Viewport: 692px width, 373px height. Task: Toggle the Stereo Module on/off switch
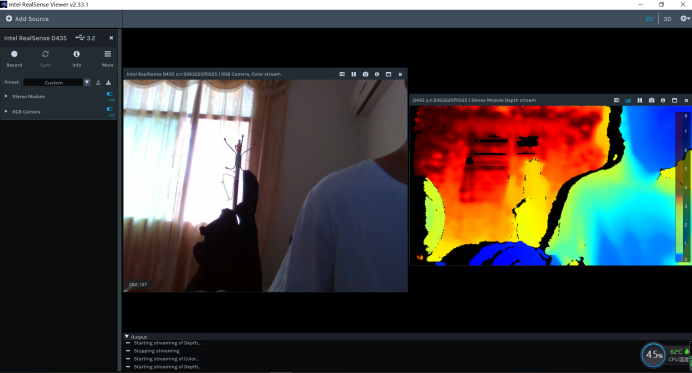[x=109, y=94]
